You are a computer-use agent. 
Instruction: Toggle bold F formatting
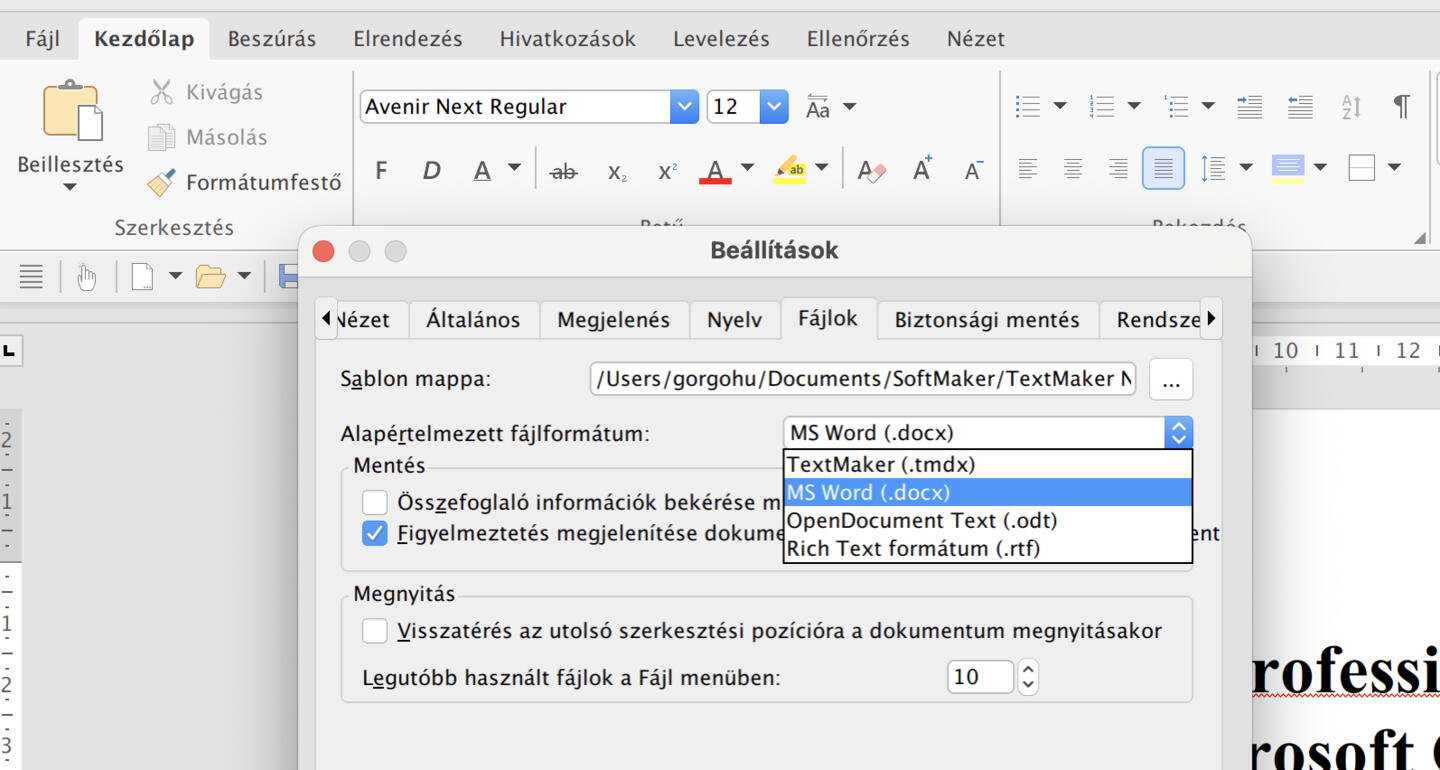[381, 171]
